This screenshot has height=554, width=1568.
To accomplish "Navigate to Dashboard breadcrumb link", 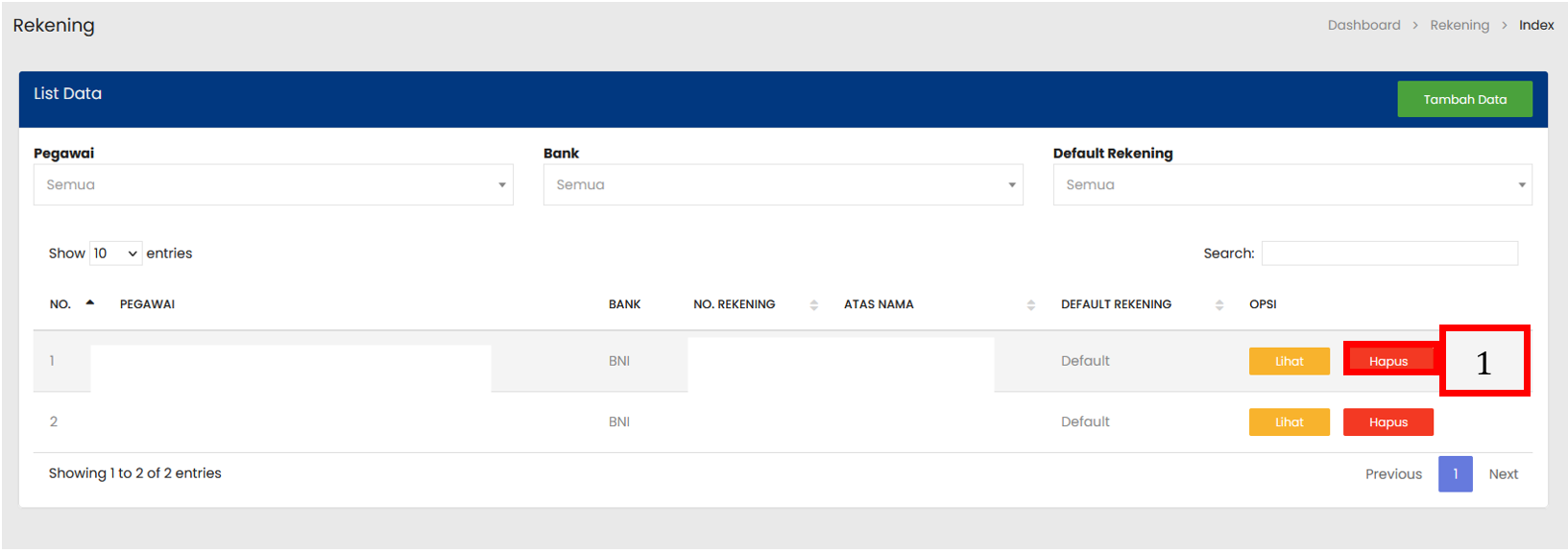I will click(x=1363, y=25).
